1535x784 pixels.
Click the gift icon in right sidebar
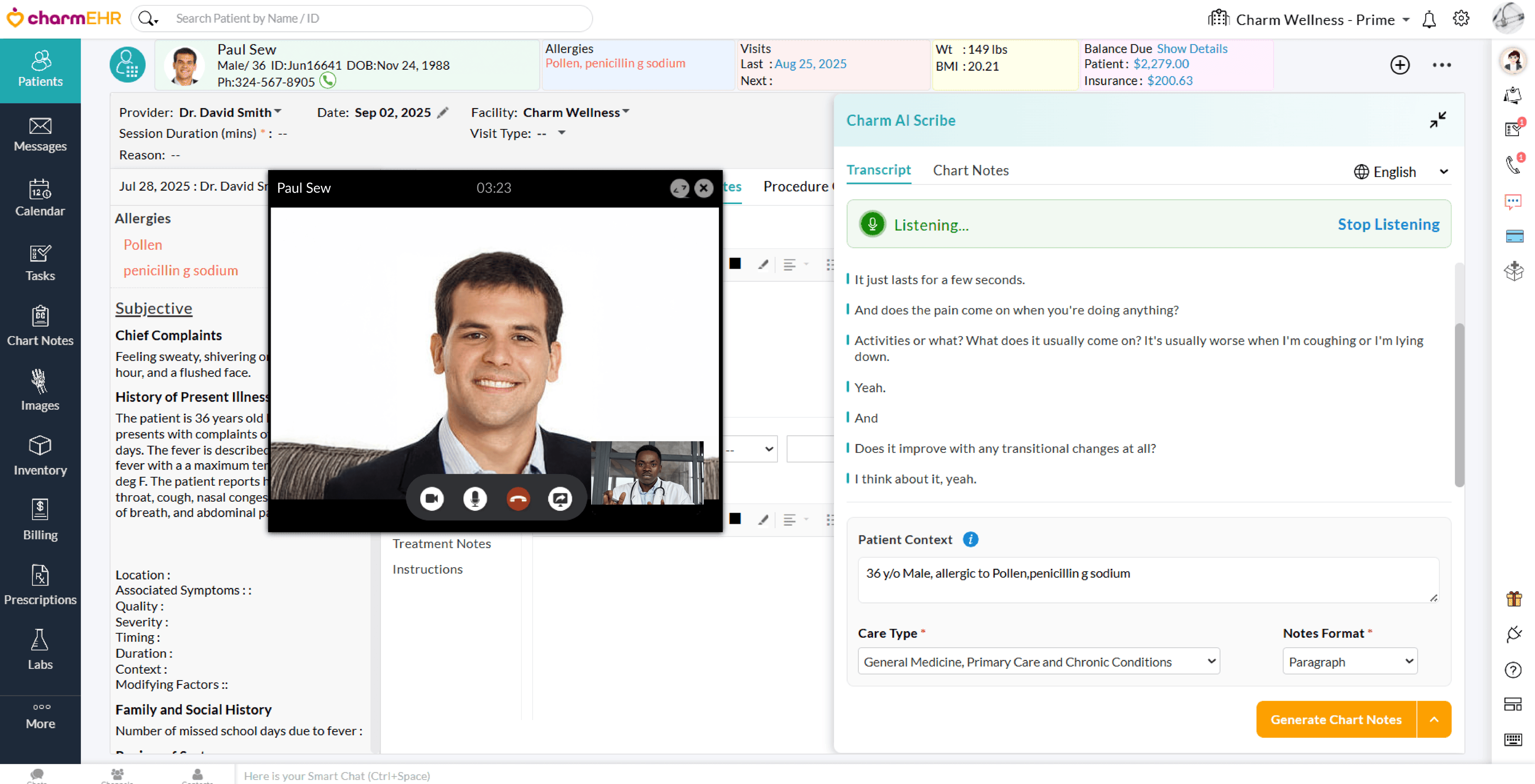tap(1514, 599)
